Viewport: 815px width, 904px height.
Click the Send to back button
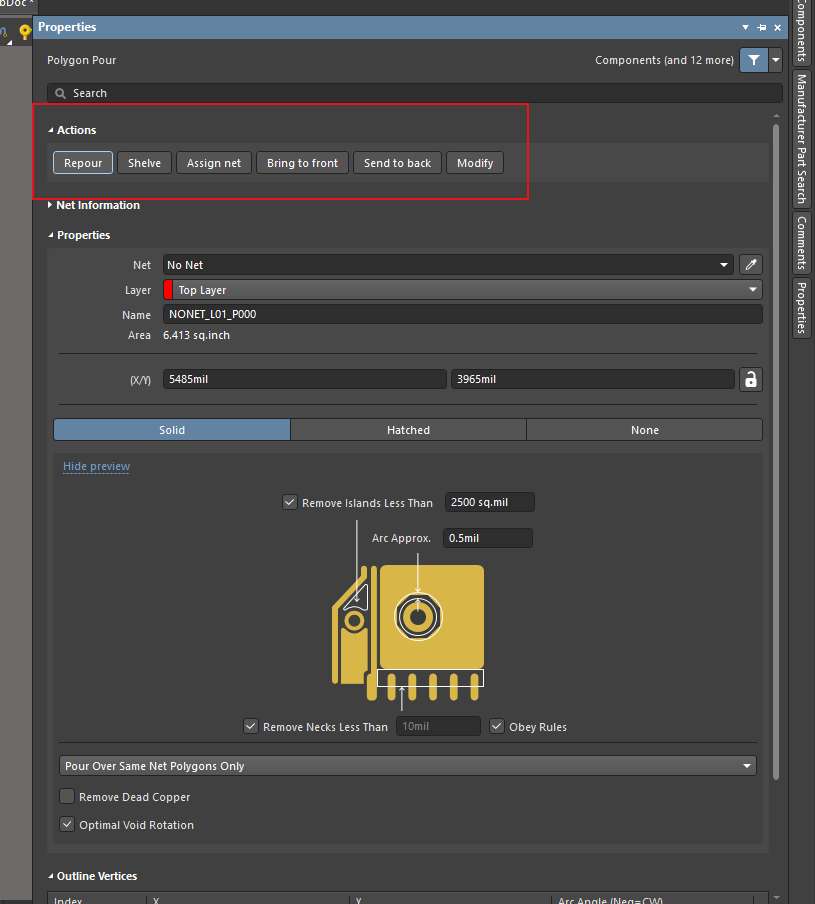point(397,163)
